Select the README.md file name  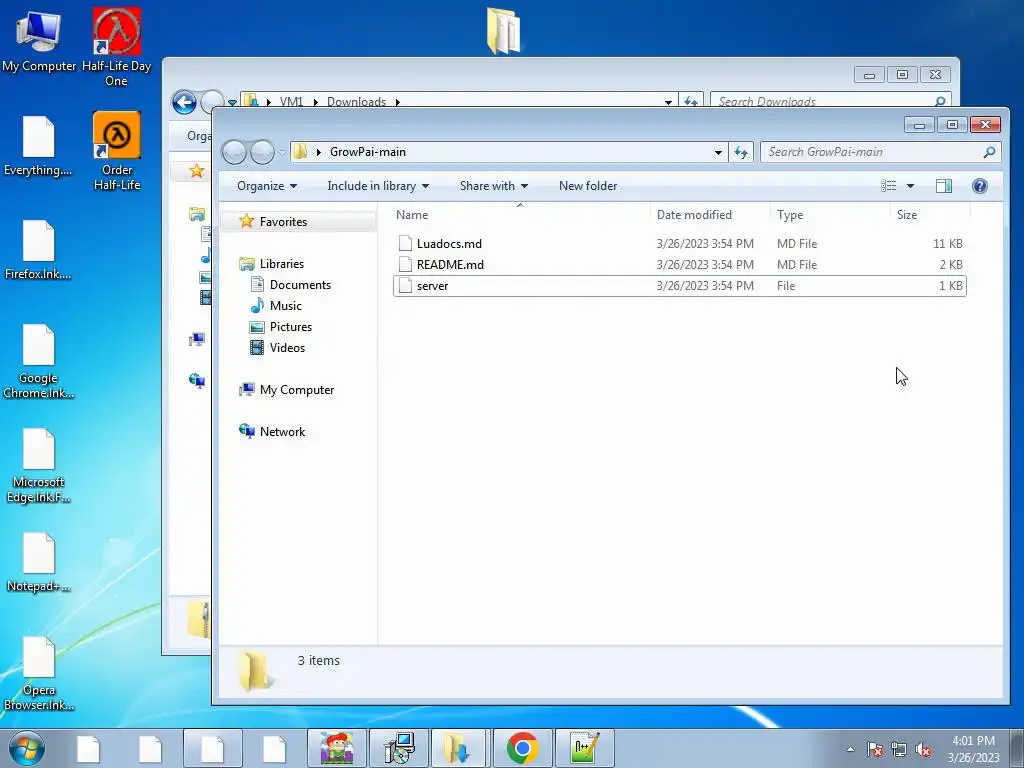tap(450, 264)
